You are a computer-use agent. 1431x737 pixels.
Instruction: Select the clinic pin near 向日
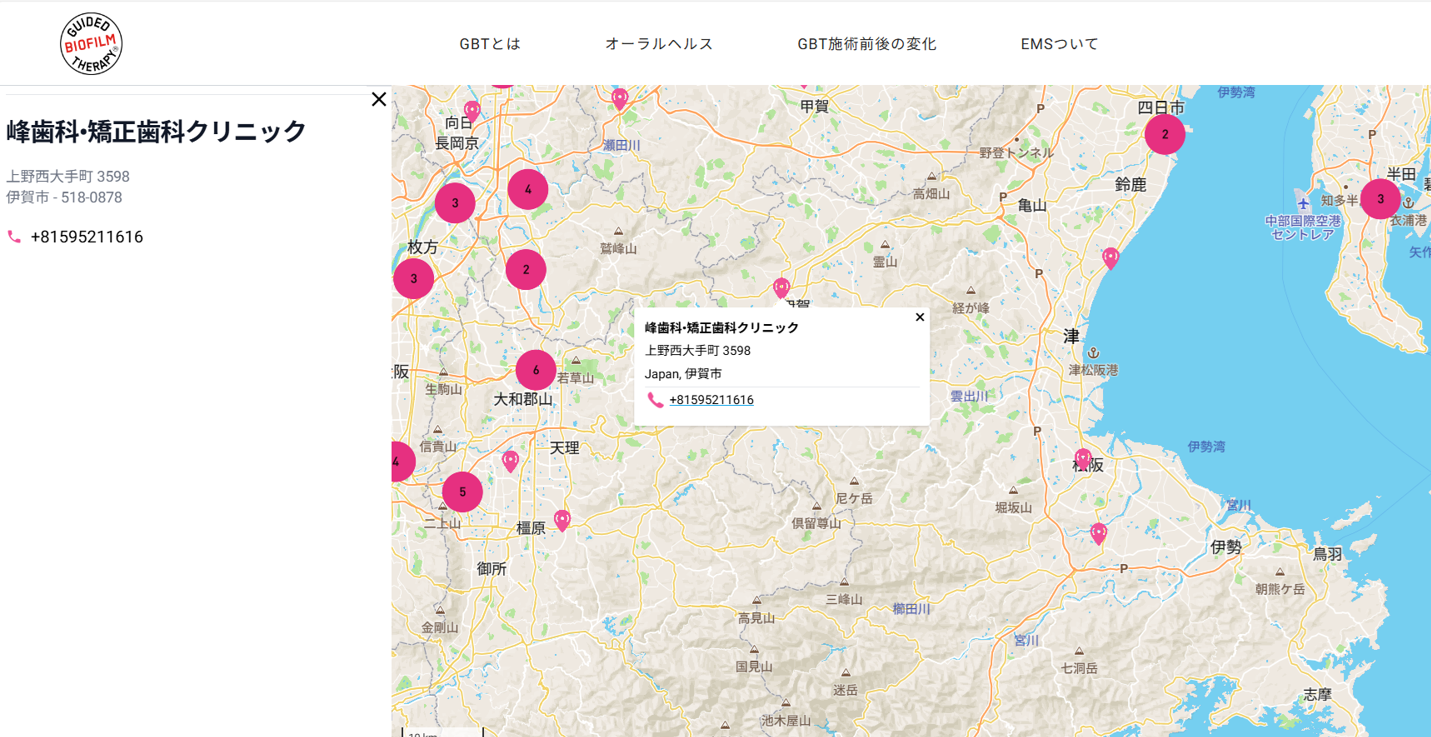pos(472,110)
